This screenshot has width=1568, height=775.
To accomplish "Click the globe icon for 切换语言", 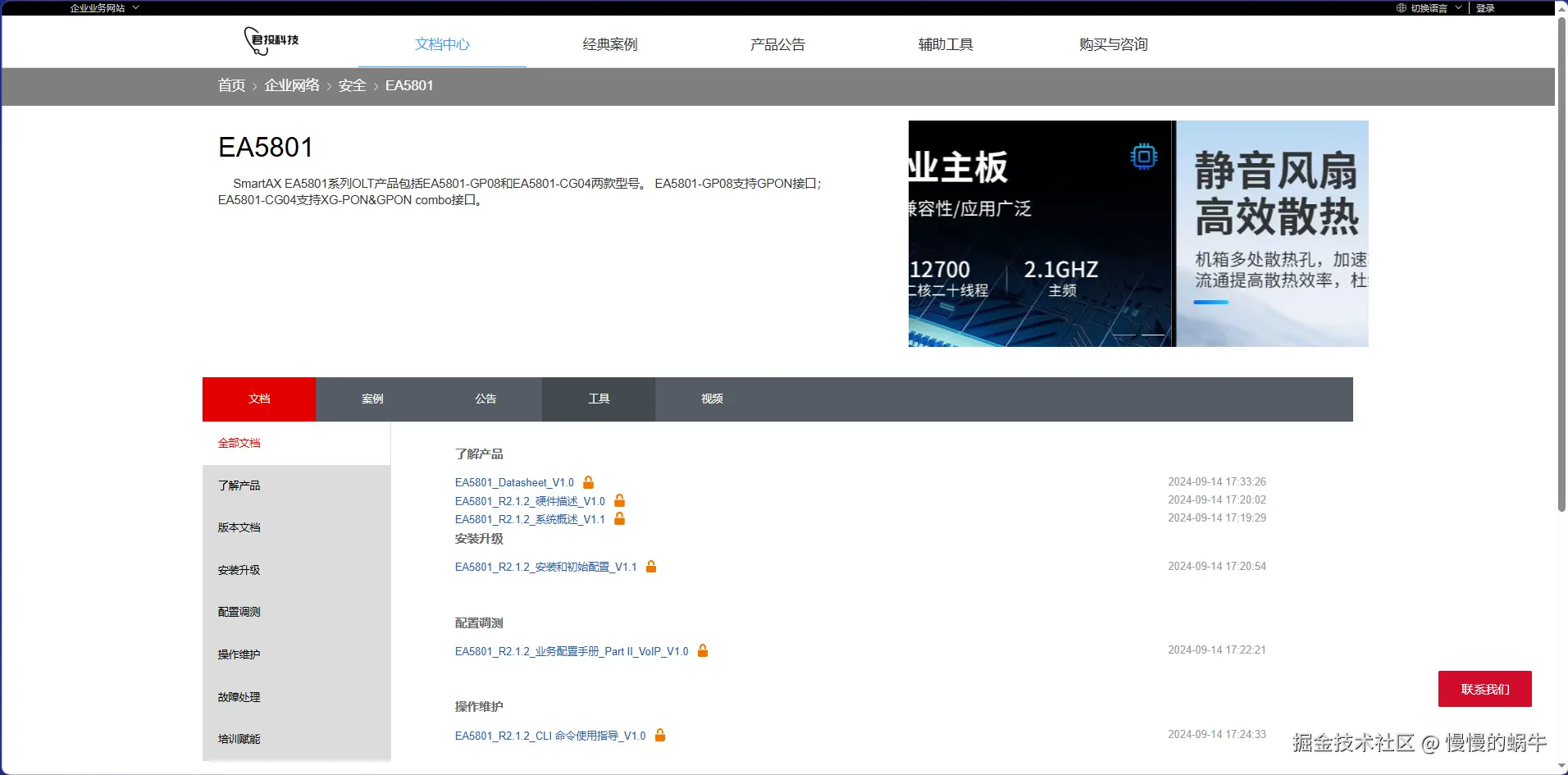I will [x=1402, y=8].
